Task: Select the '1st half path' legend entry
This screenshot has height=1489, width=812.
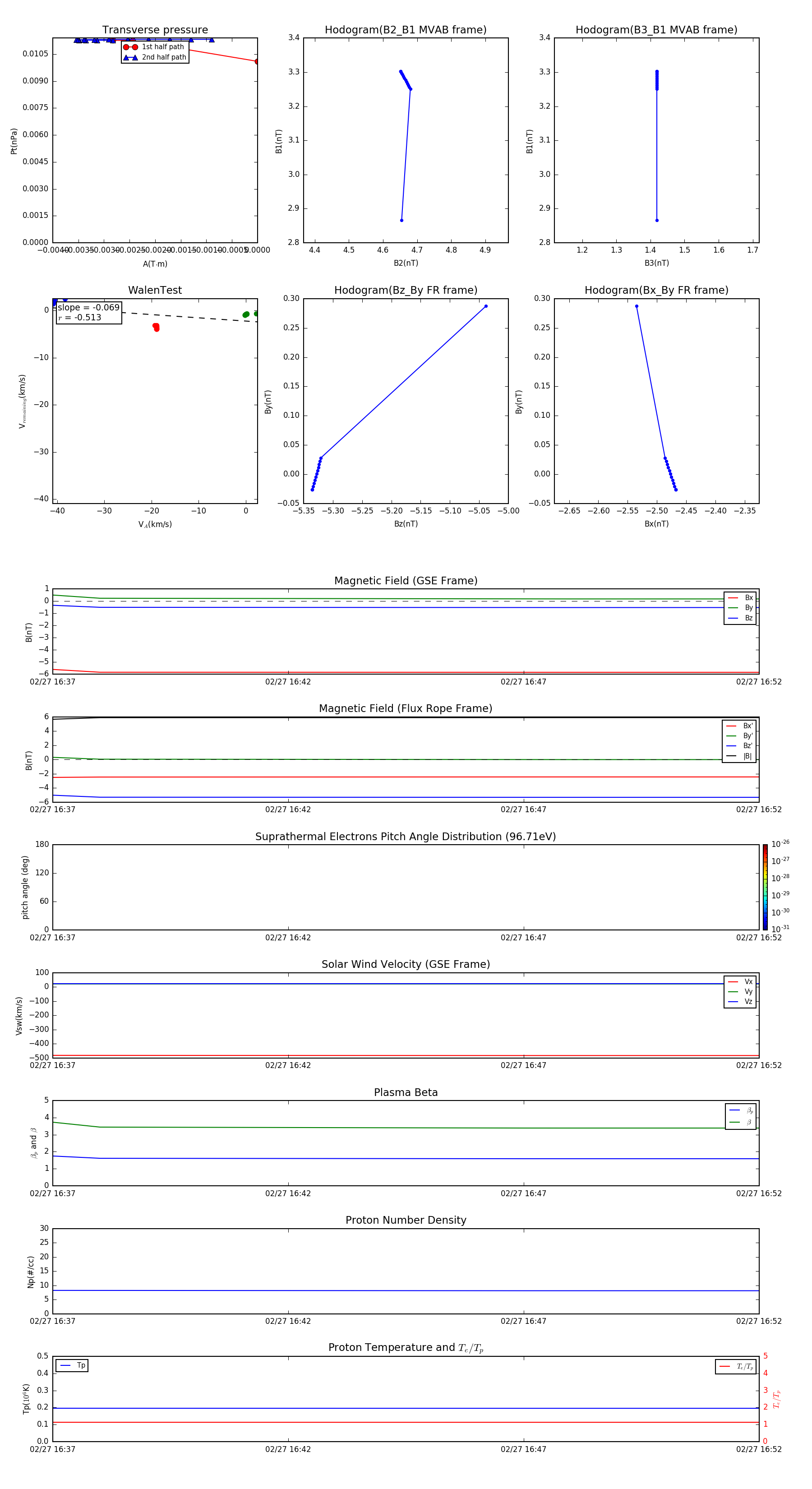Action: [154, 47]
